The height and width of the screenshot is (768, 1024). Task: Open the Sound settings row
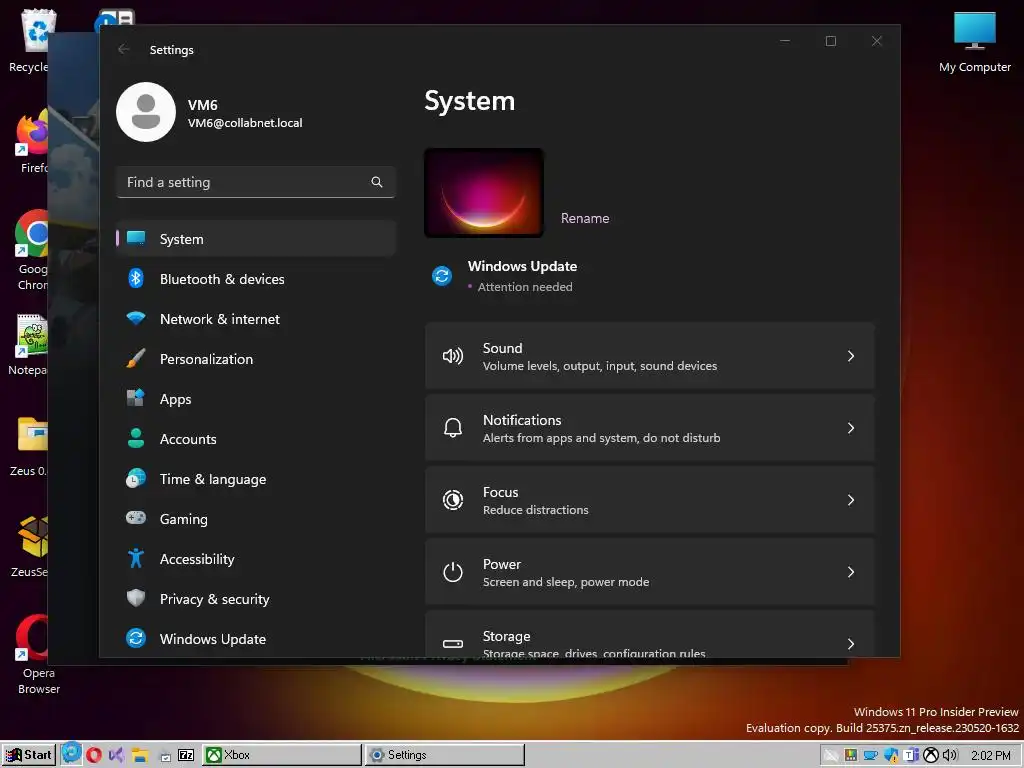point(650,356)
